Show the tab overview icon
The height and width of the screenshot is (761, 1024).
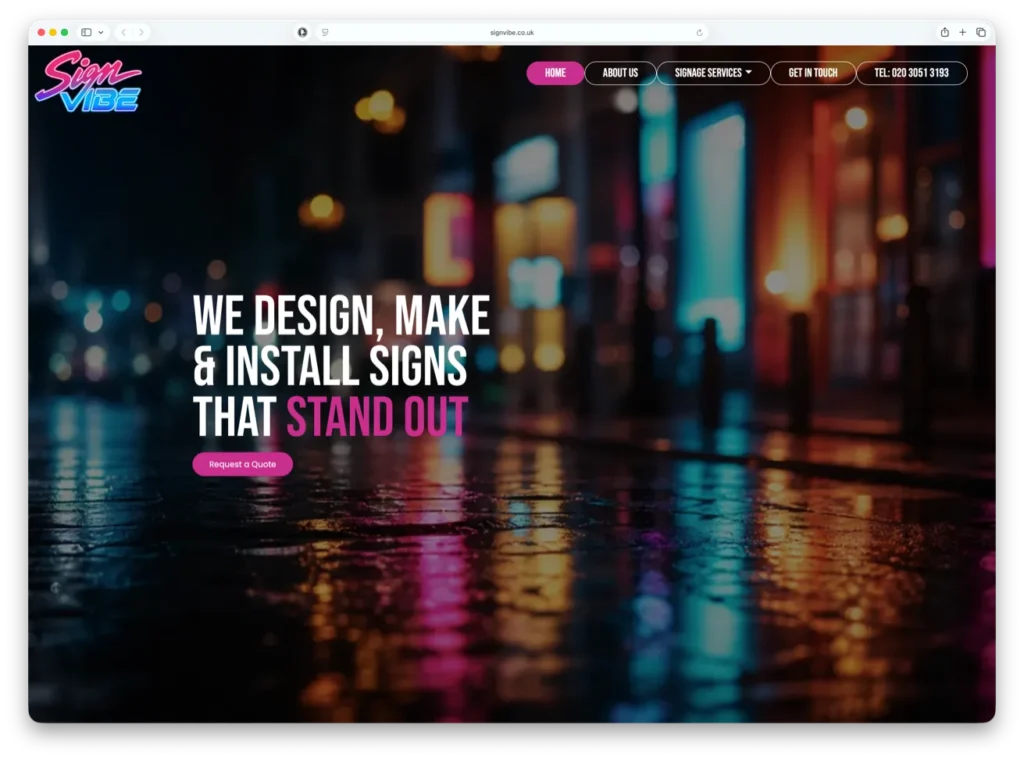[981, 32]
